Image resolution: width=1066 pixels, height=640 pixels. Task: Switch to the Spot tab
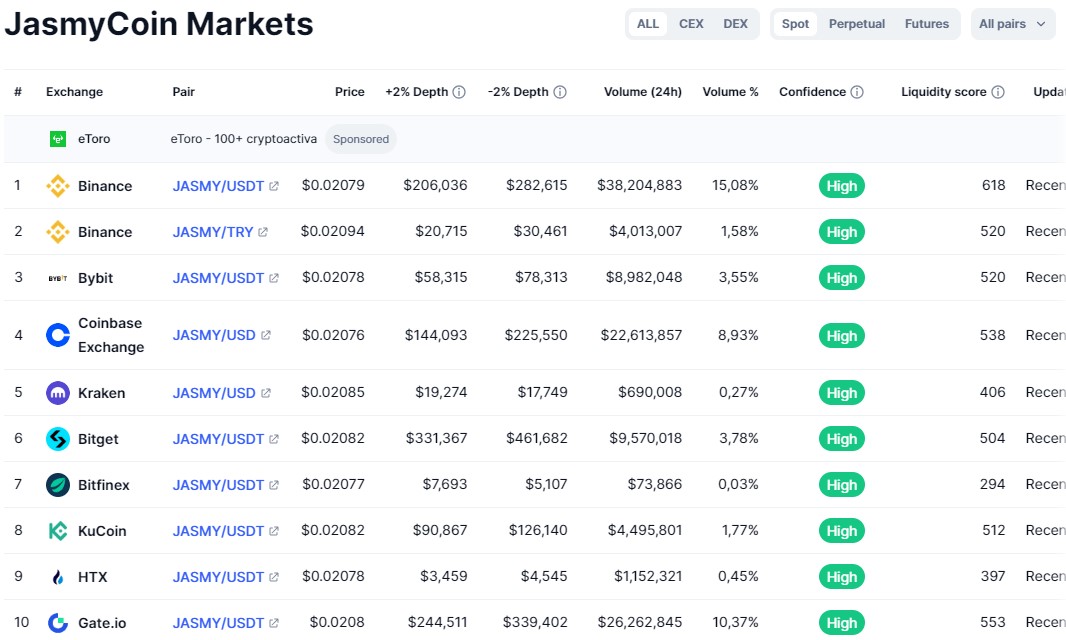pyautogui.click(x=794, y=23)
